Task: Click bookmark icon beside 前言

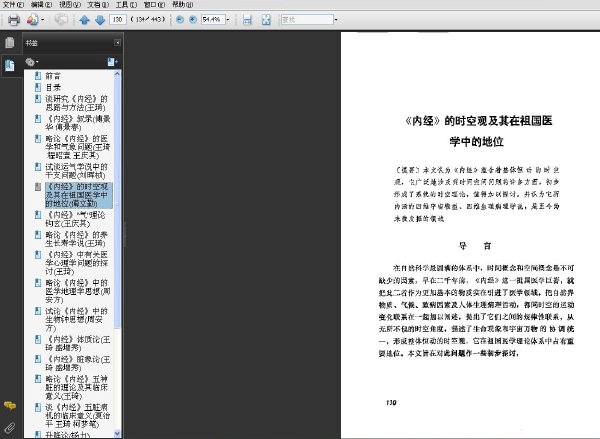Action: point(38,75)
